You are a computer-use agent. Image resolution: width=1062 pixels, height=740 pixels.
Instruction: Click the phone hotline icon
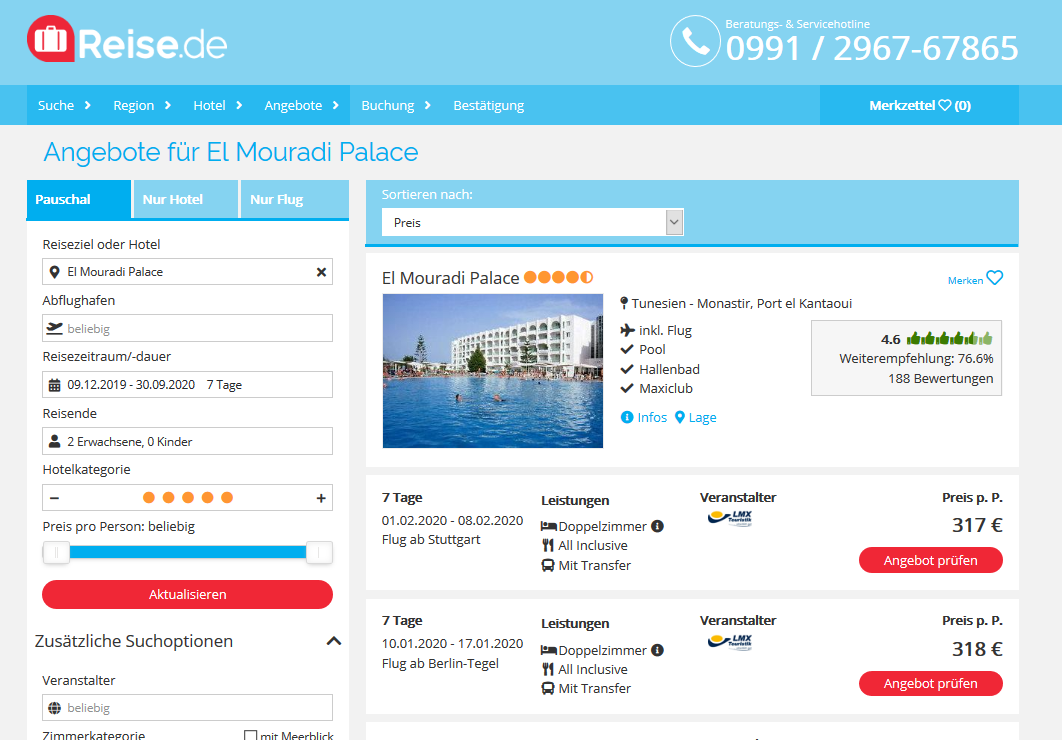695,41
